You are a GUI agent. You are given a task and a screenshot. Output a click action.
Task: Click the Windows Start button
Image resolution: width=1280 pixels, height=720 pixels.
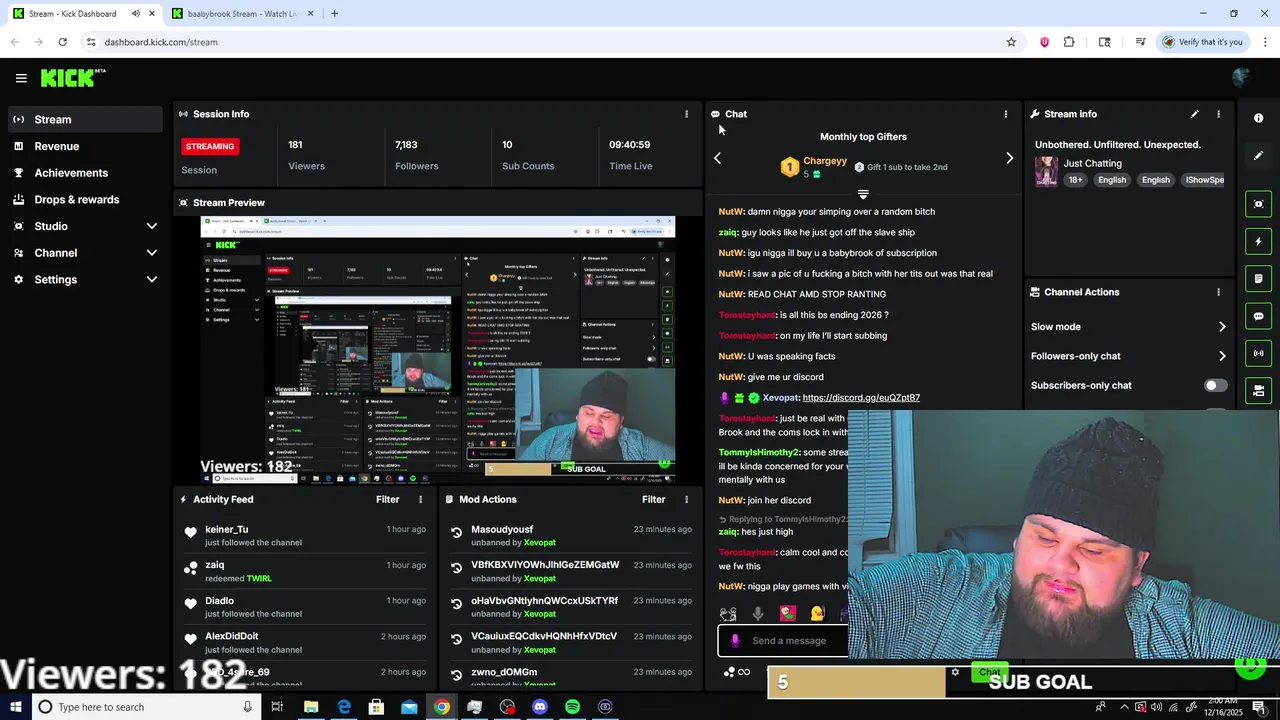pos(15,707)
